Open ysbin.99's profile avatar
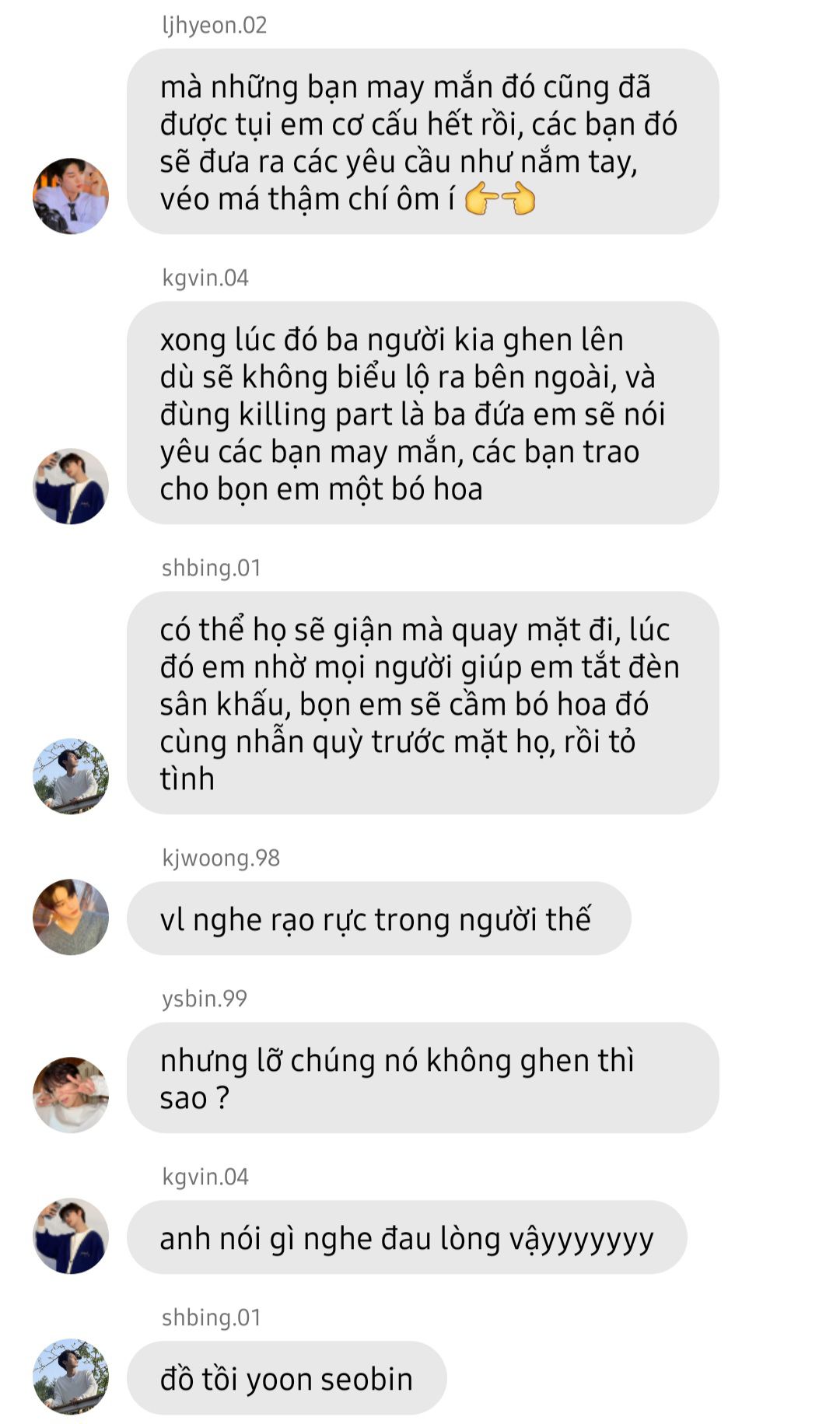840x1424 pixels. click(x=71, y=1094)
